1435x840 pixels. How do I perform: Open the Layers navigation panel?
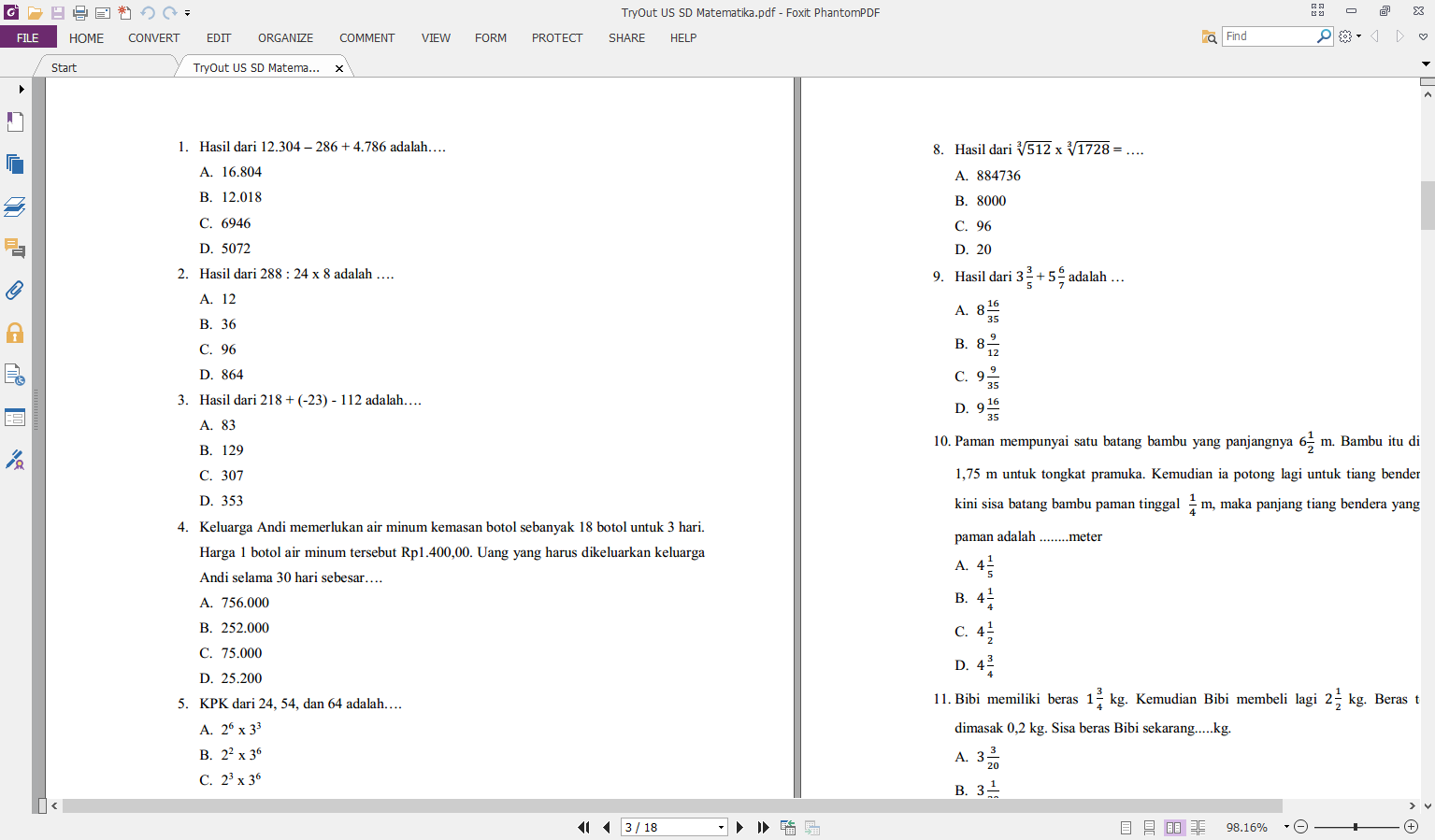coord(15,206)
